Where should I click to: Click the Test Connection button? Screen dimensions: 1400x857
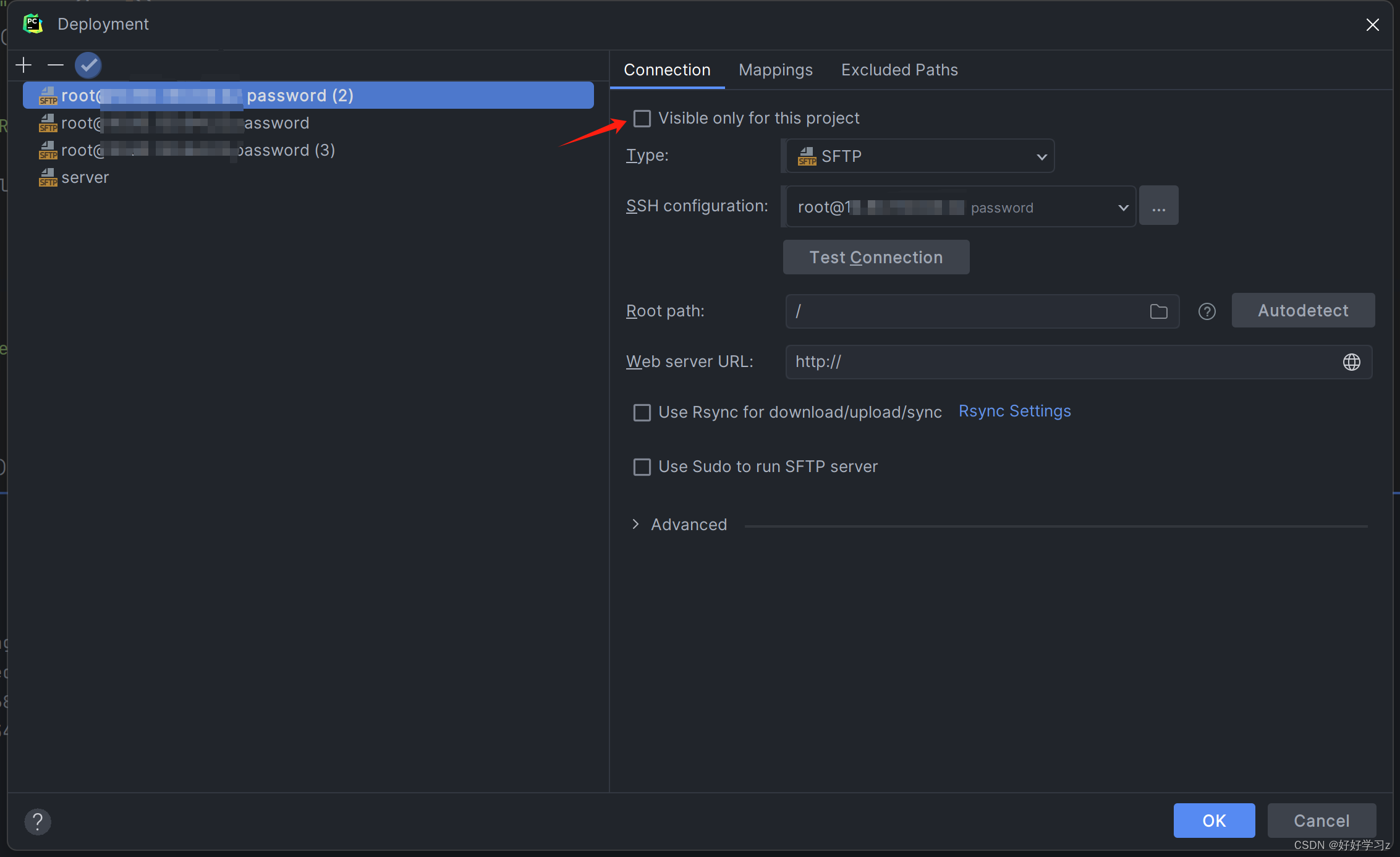tap(876, 257)
